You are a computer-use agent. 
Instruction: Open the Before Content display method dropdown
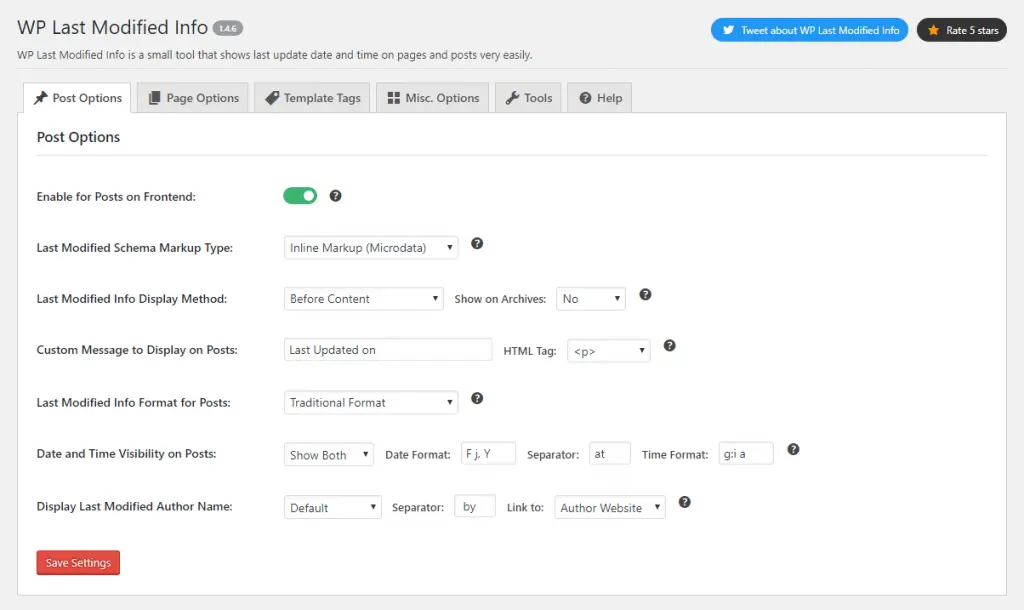[364, 298]
